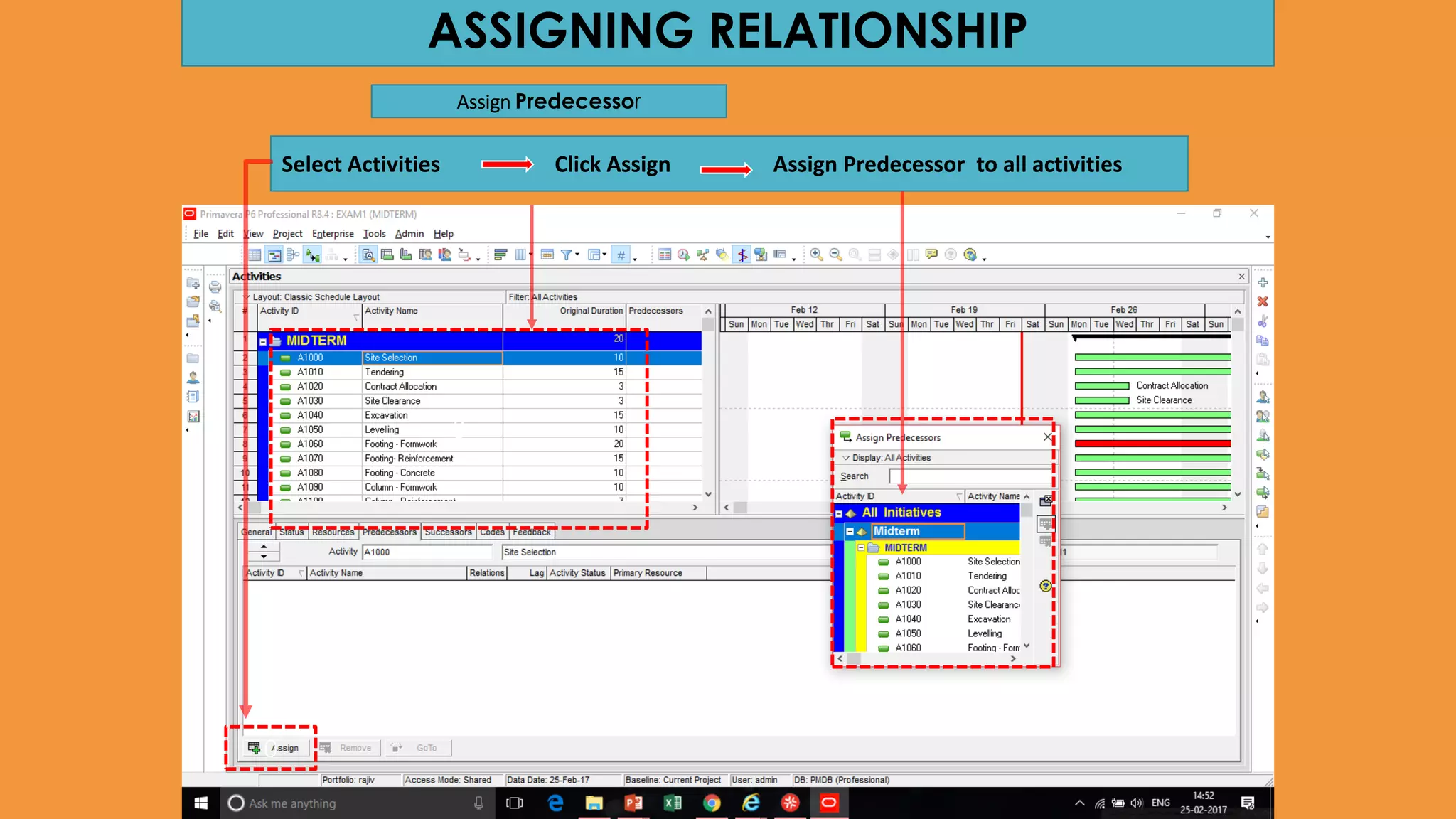Click the Assign button icon at bottom
This screenshot has height=819, width=1456.
[254, 747]
